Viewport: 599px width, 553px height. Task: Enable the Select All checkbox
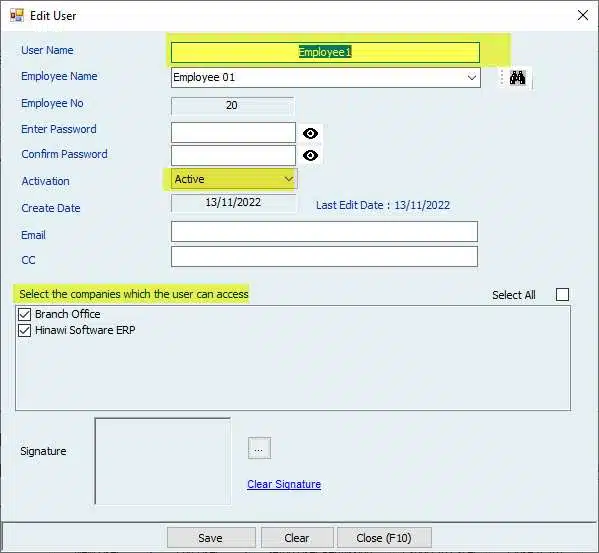click(562, 294)
